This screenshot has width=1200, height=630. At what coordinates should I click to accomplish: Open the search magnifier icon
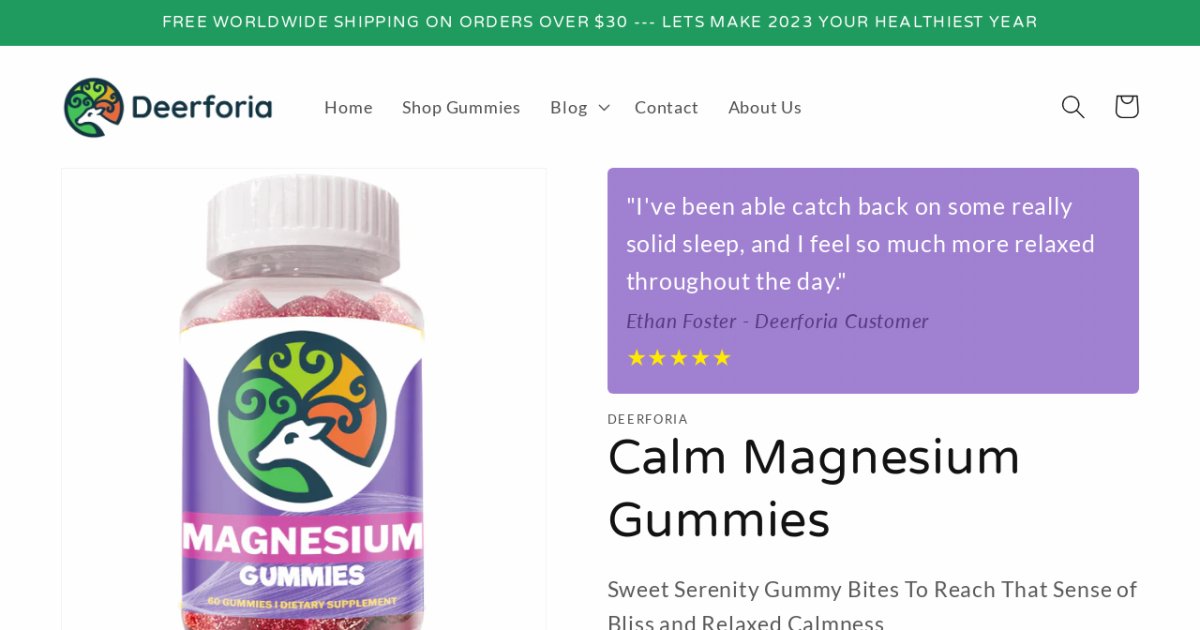pyautogui.click(x=1073, y=107)
